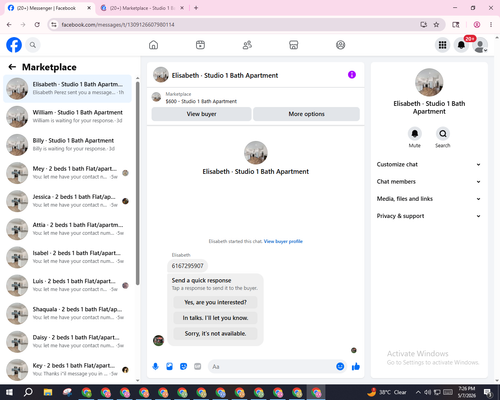Click the browser address bar URL
The height and width of the screenshot is (400, 500).
[x=118, y=25]
